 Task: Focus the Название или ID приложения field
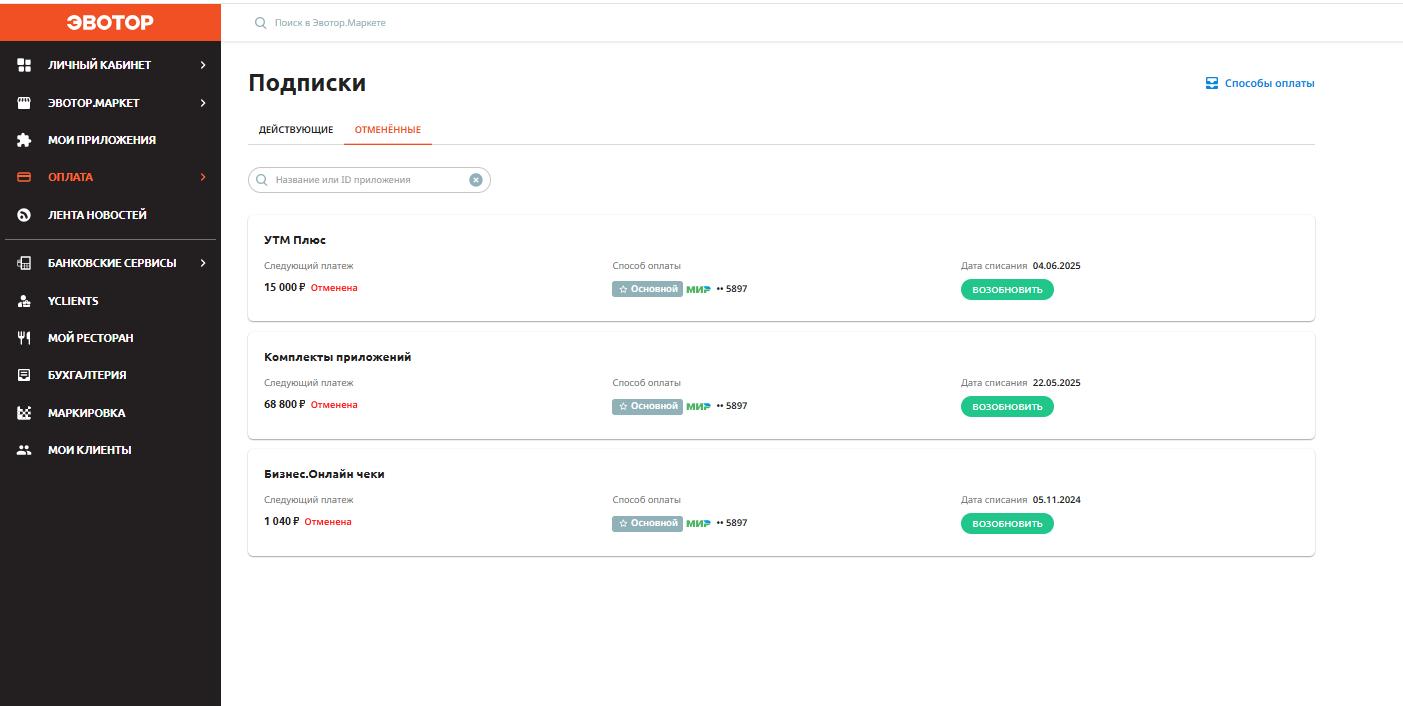point(369,180)
